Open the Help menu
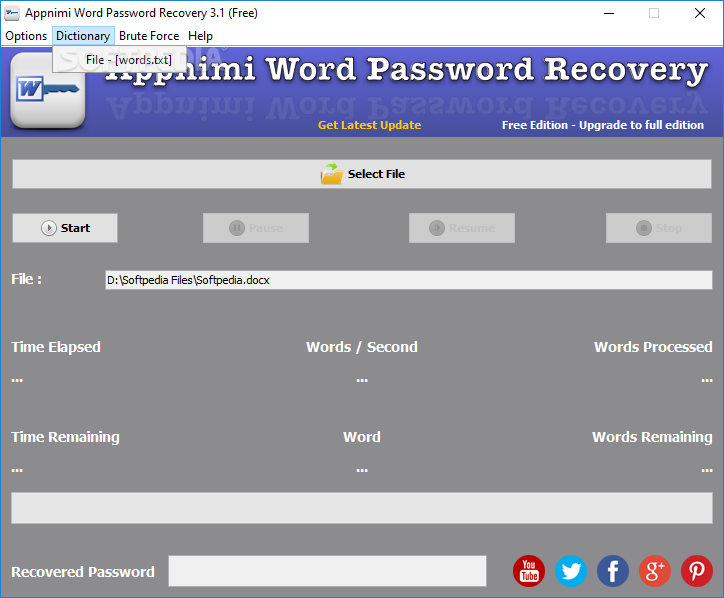724x598 pixels. pyautogui.click(x=200, y=36)
